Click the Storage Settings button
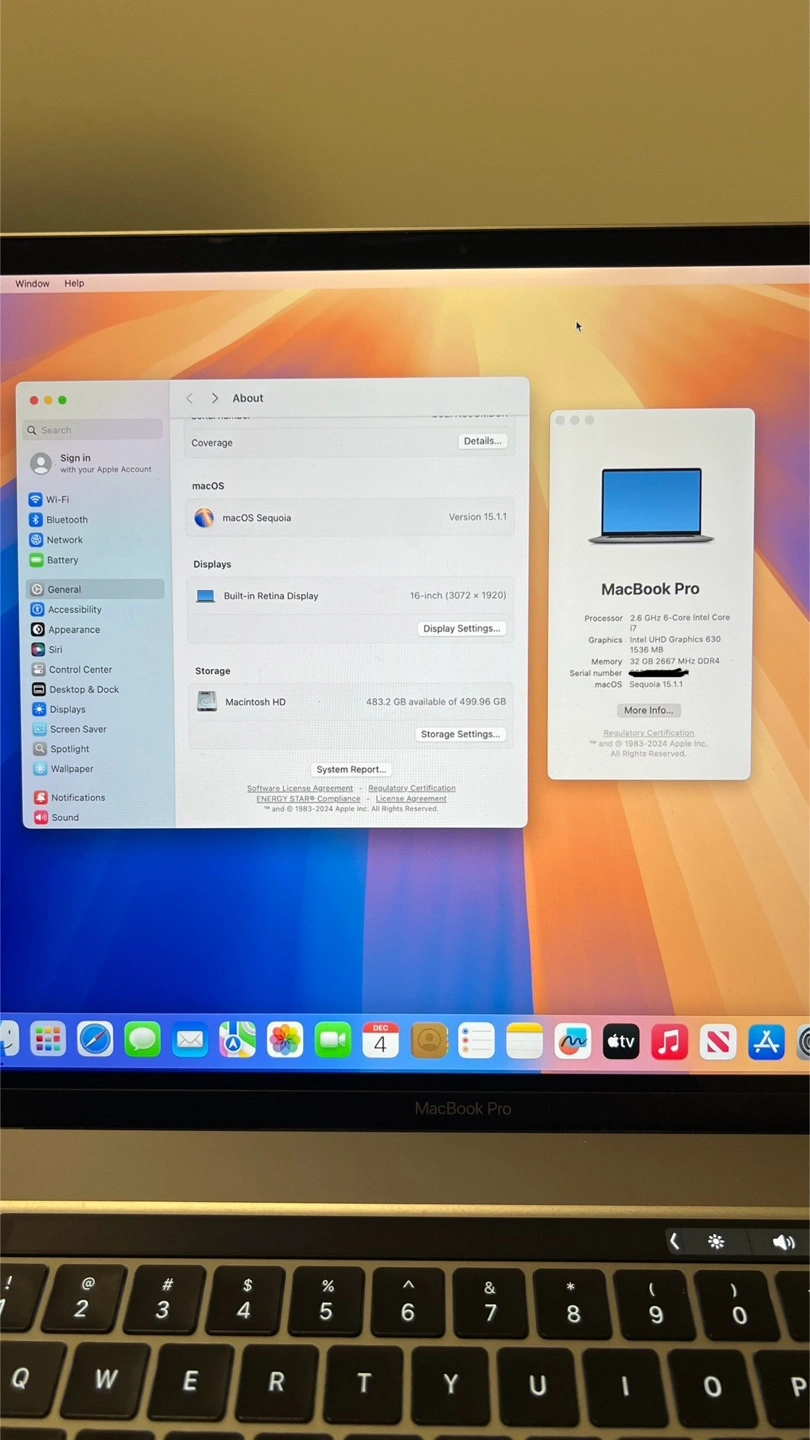810x1440 pixels. 460,734
